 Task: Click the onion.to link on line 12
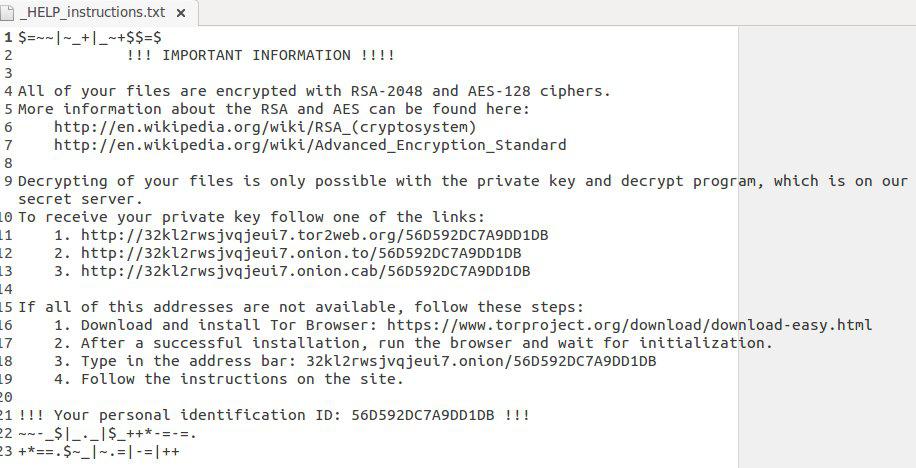[301, 253]
